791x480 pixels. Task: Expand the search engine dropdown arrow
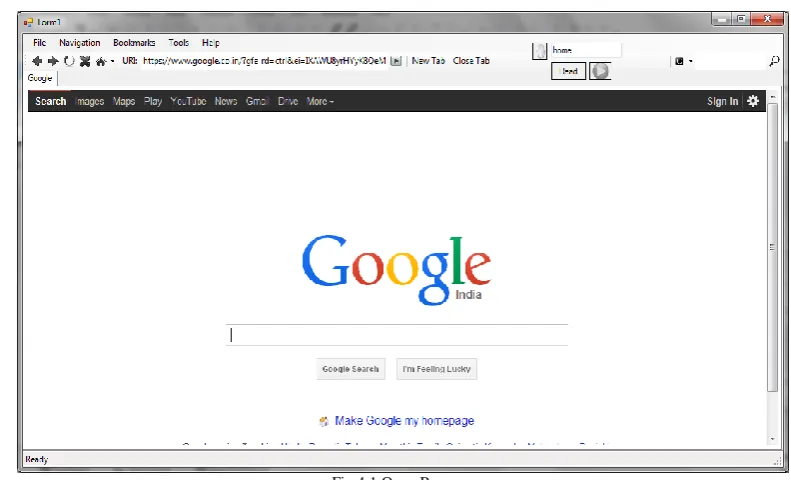coord(691,61)
